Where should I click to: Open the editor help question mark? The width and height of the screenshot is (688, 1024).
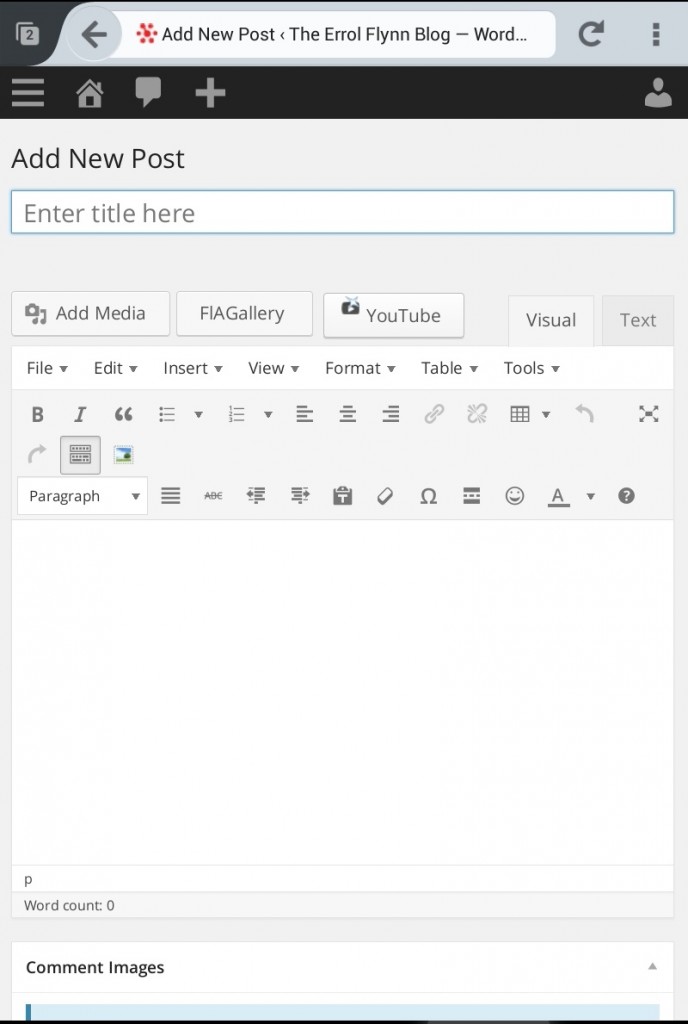point(626,496)
